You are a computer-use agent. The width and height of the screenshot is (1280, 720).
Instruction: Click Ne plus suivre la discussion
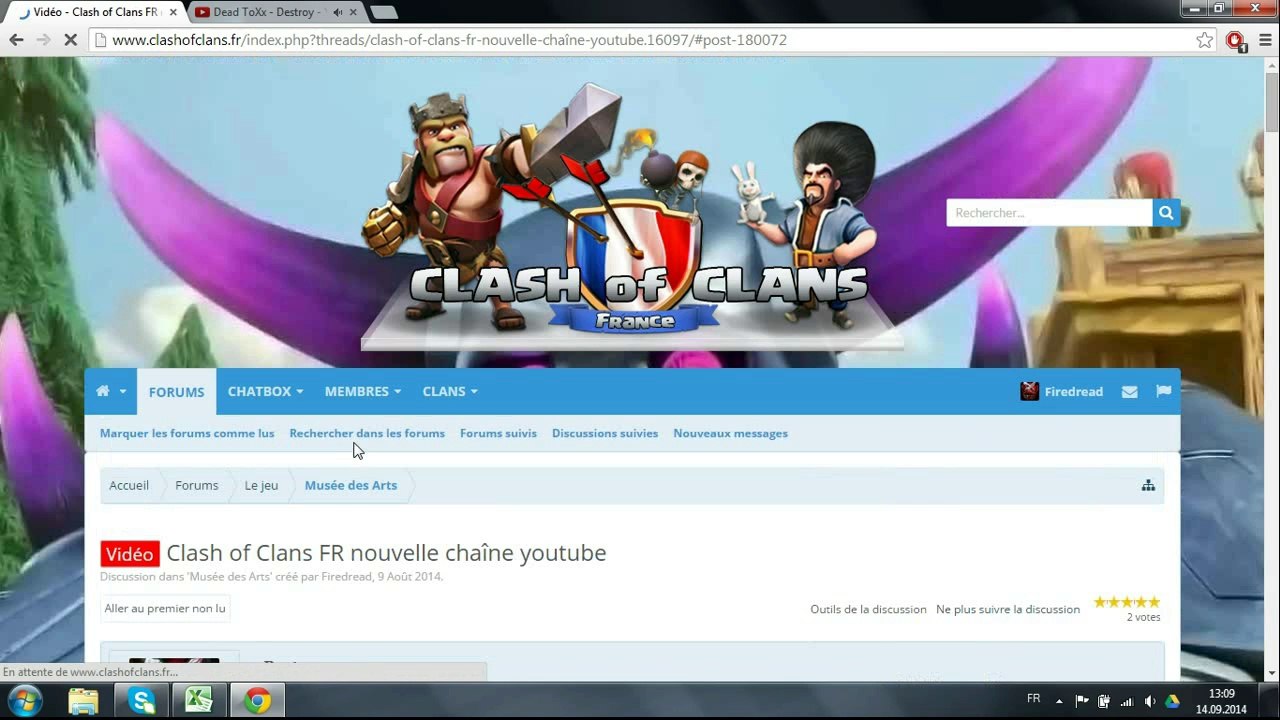pyautogui.click(x=1008, y=609)
